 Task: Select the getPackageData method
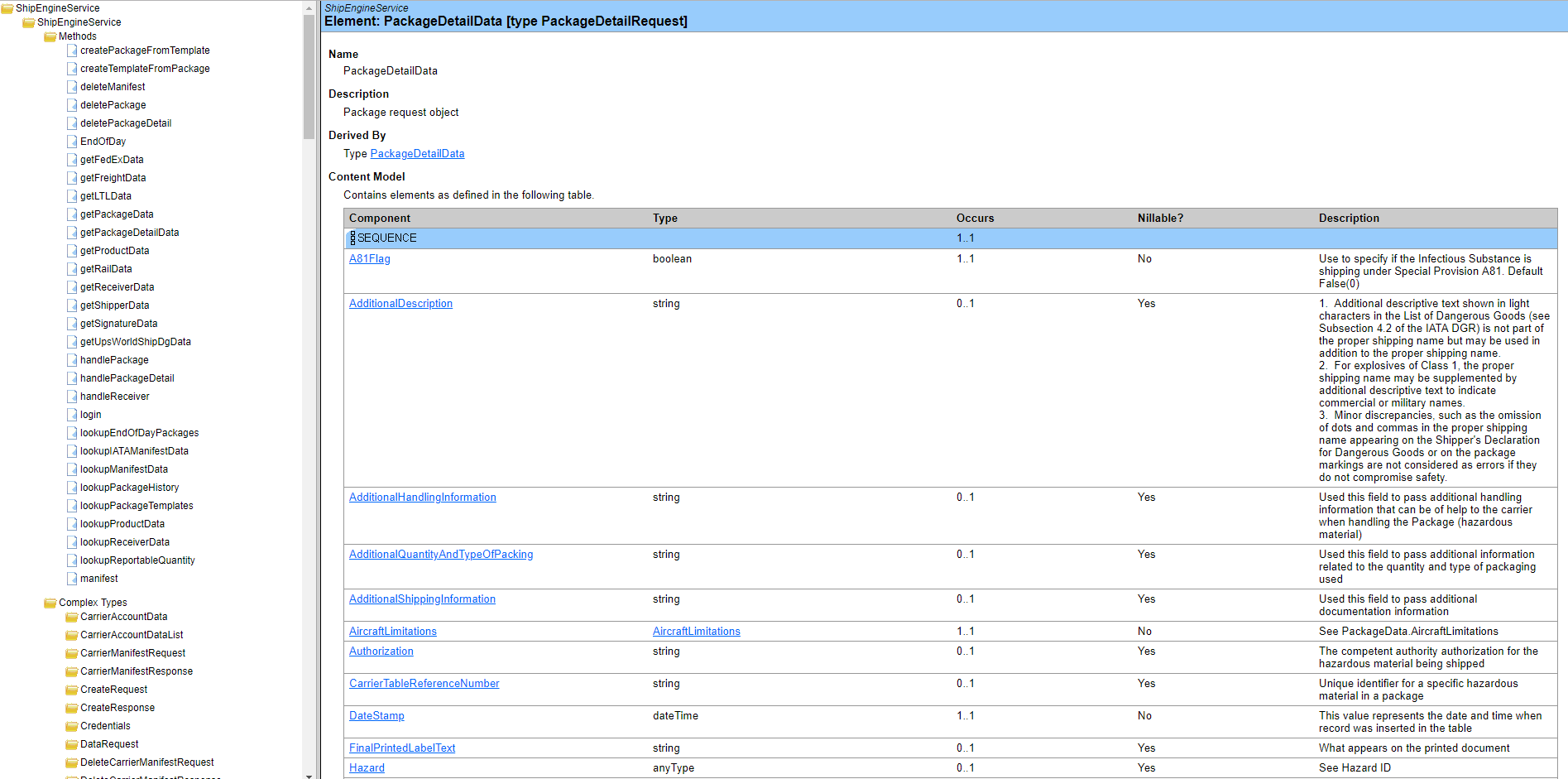coord(117,214)
